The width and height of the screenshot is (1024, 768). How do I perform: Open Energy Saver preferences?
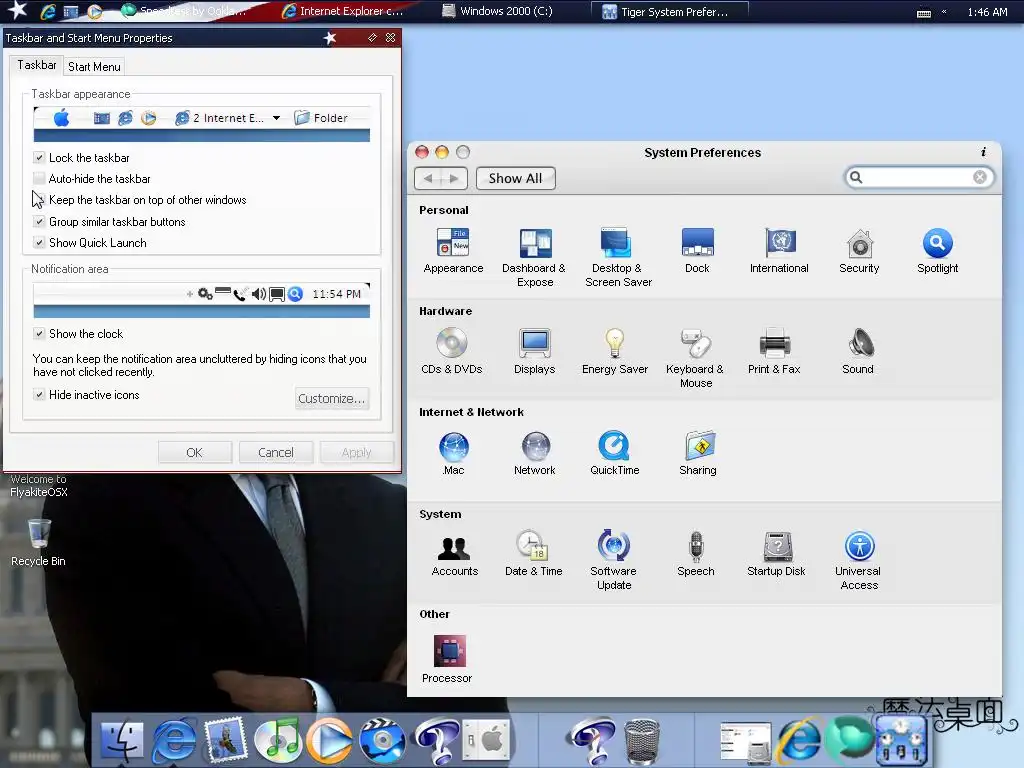click(615, 351)
